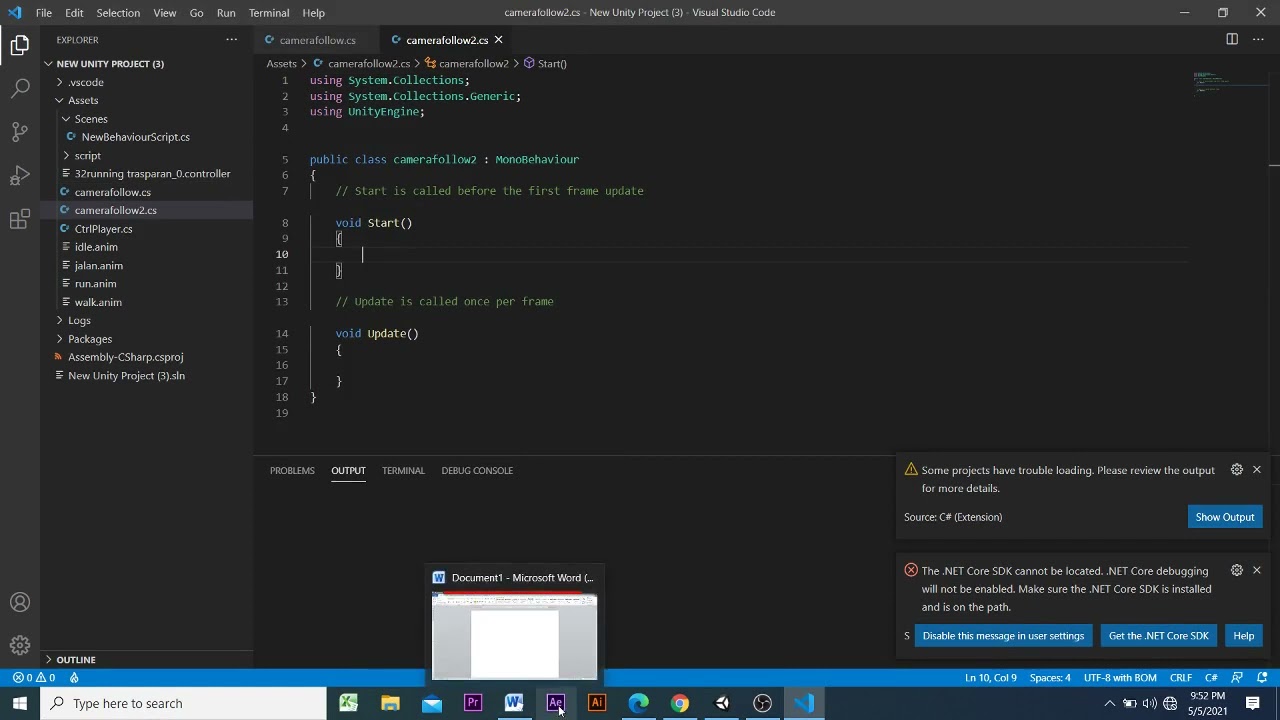Screen dimensions: 1280x720
Task: Switch to the TERMINAL panel tab
Action: coord(403,470)
